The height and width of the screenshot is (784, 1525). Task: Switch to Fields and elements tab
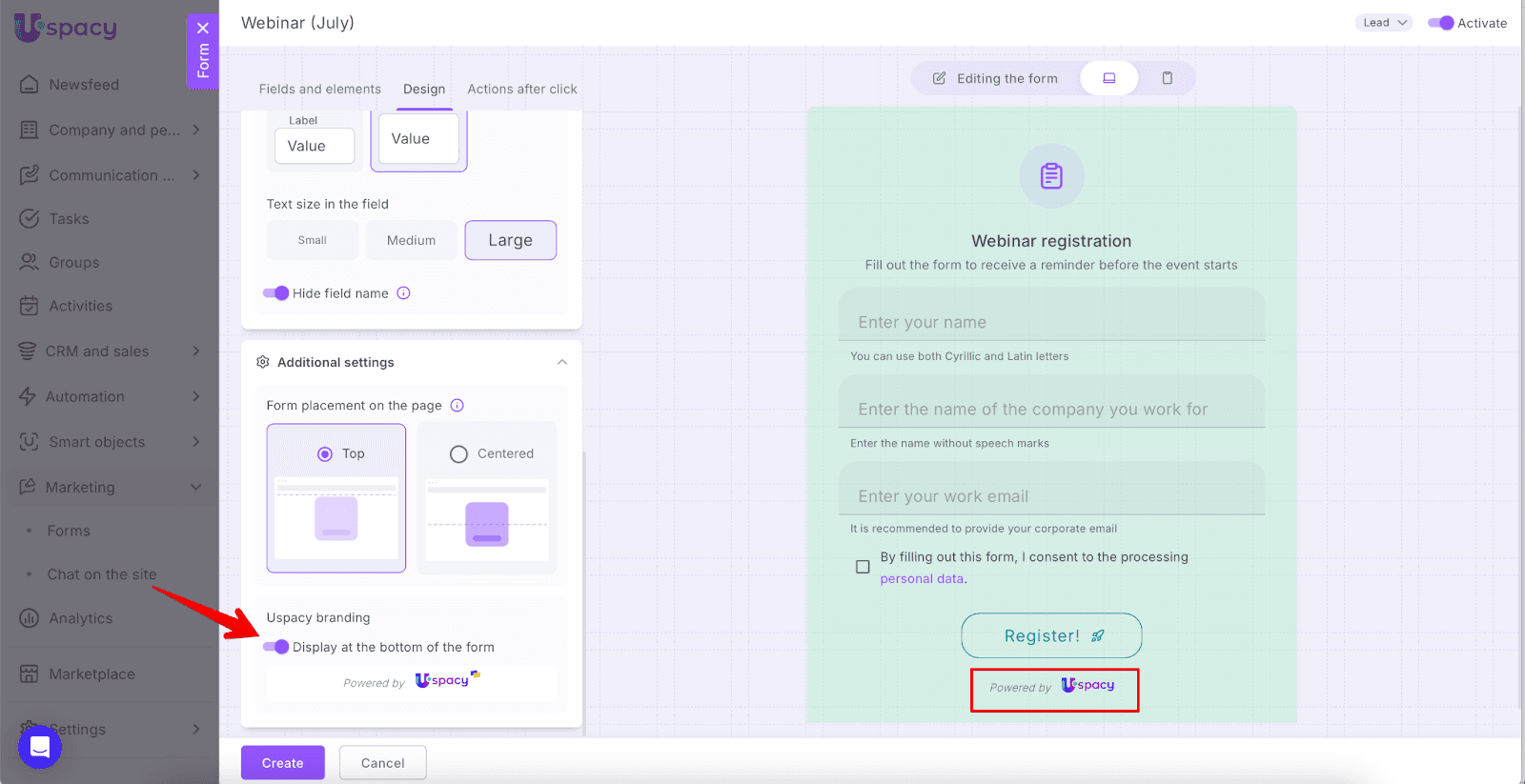point(320,89)
